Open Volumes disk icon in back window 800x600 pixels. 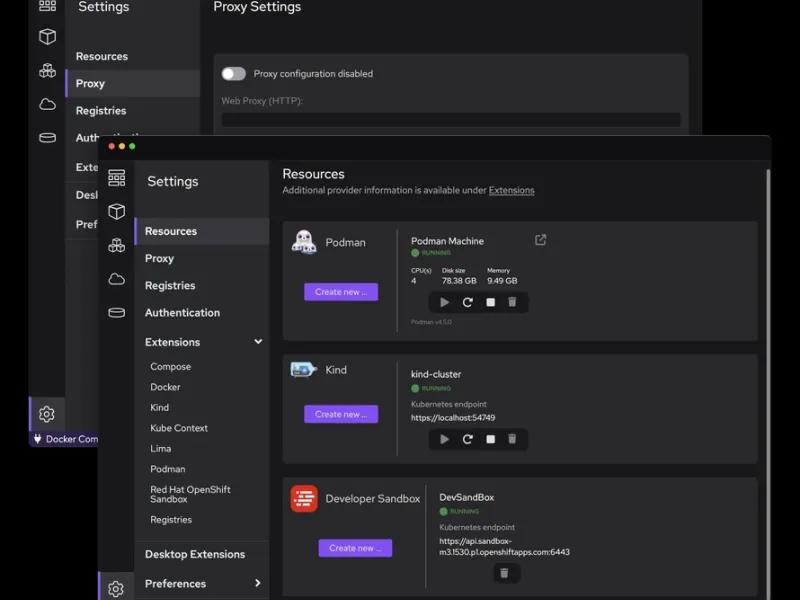pyautogui.click(x=47, y=138)
